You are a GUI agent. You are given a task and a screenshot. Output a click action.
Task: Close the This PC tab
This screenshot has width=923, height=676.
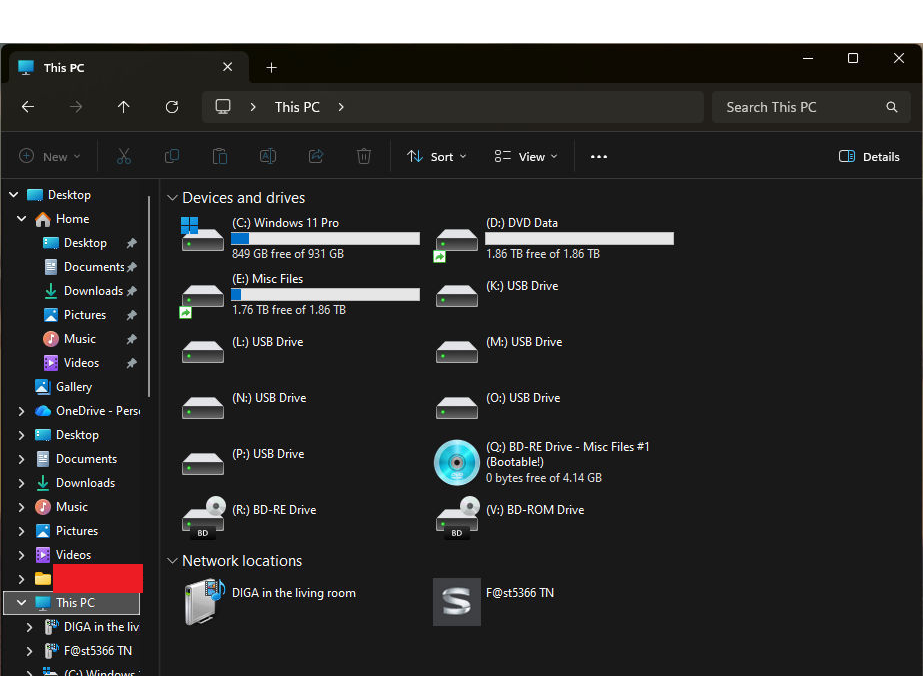[228, 67]
